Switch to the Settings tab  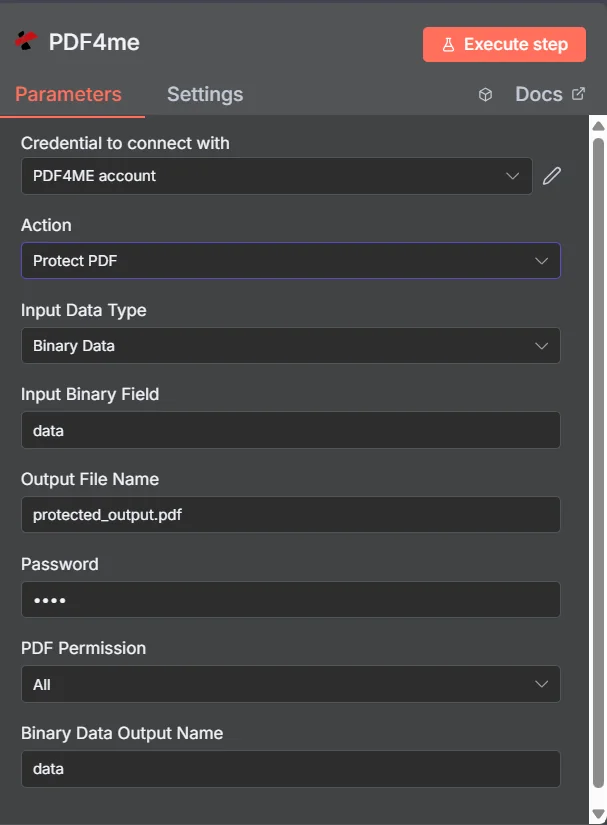[205, 94]
